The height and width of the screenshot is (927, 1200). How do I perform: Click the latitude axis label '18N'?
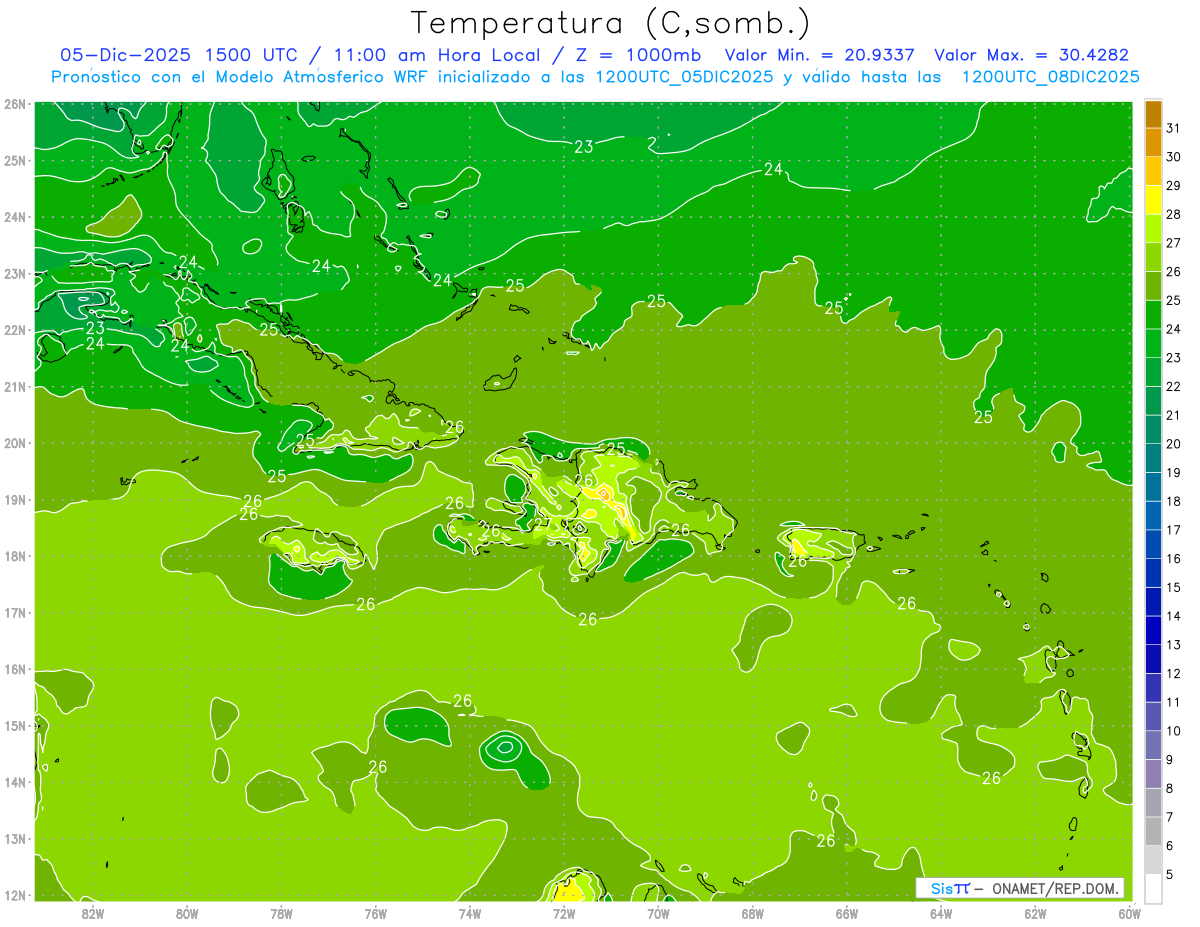(14, 556)
